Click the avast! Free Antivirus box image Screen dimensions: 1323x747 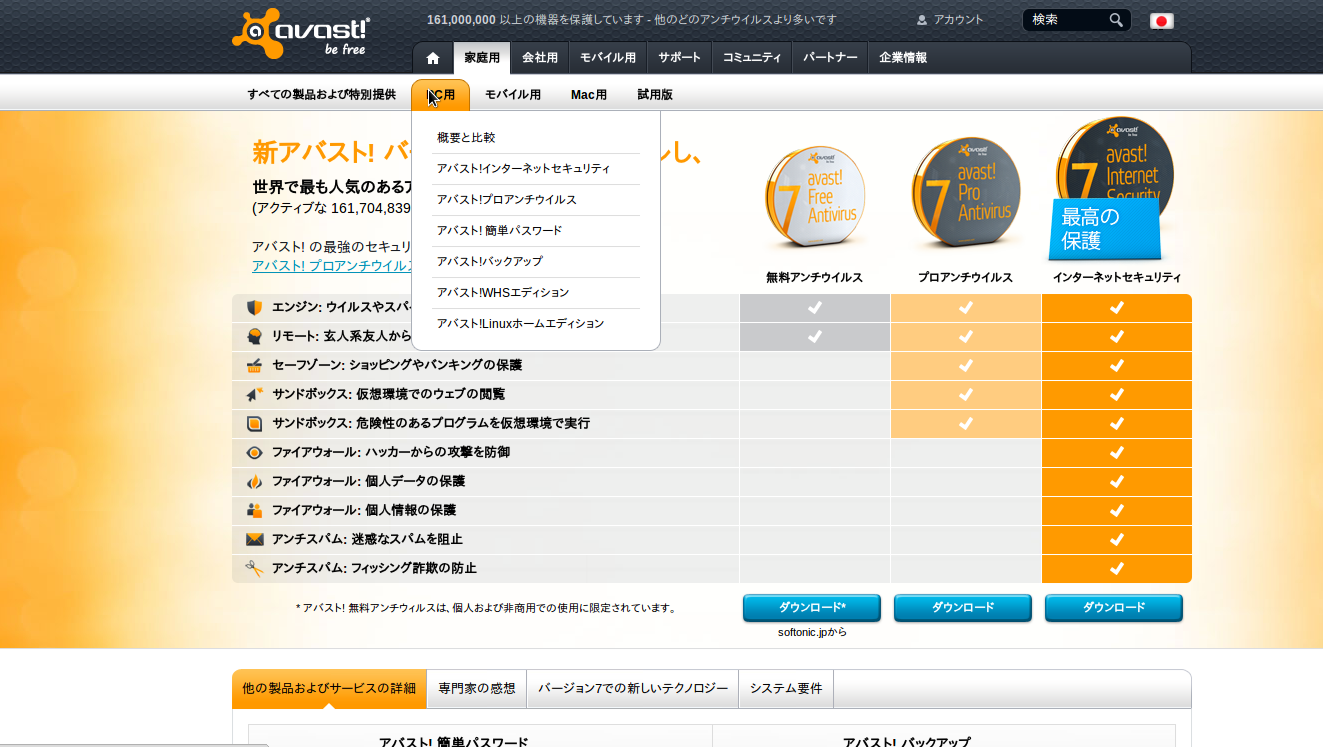tap(814, 197)
